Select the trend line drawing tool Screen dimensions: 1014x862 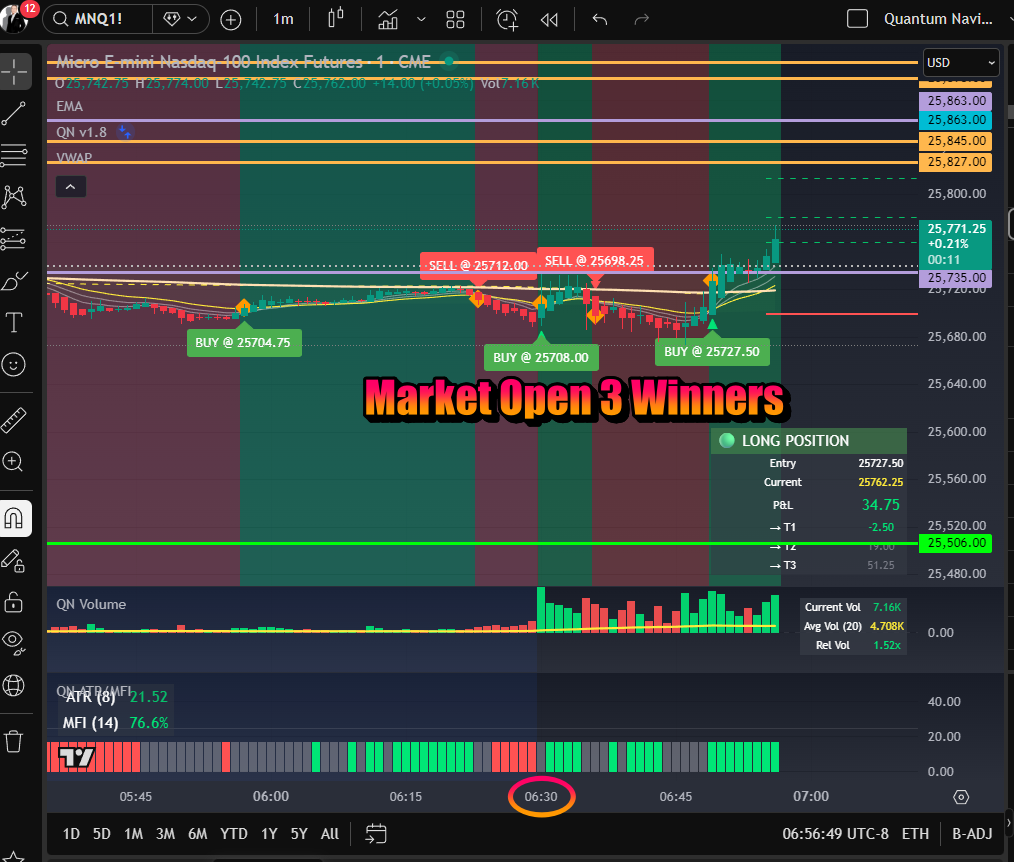click(x=15, y=113)
